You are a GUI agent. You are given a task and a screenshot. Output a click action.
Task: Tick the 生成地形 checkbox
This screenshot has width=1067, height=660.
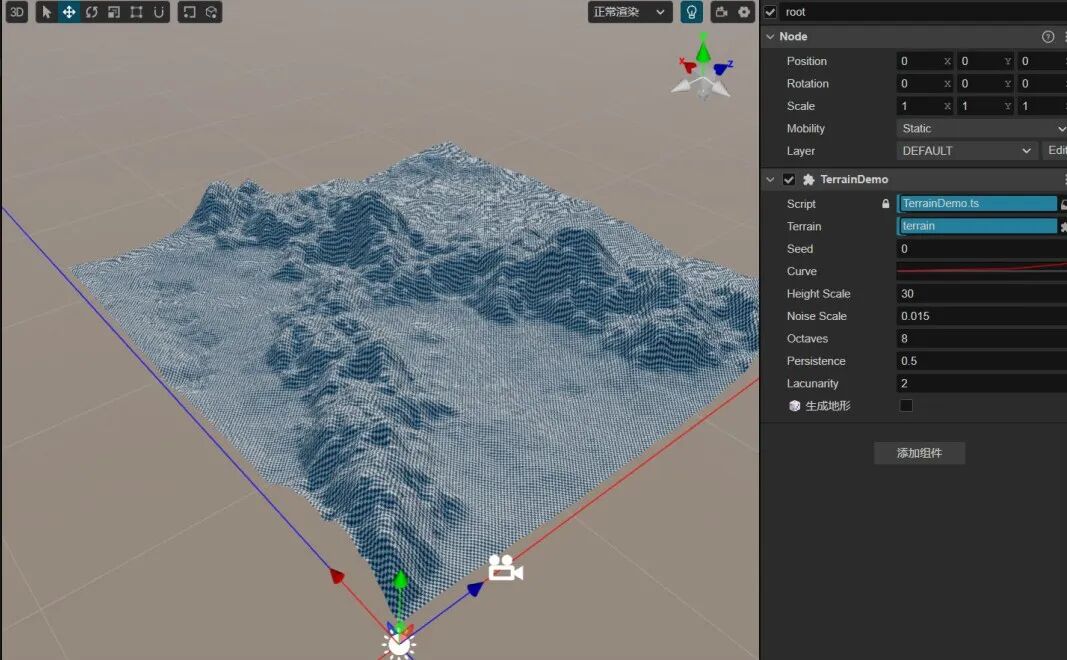pyautogui.click(x=906, y=406)
